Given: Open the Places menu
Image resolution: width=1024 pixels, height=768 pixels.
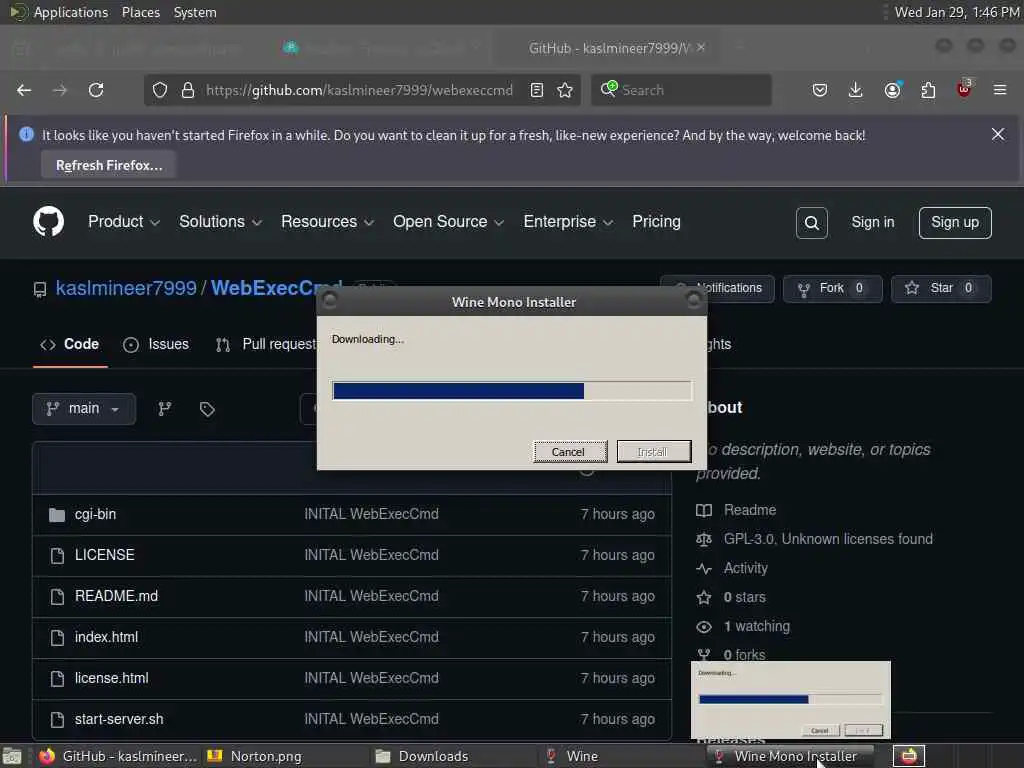Looking at the screenshot, I should pyautogui.click(x=141, y=12).
